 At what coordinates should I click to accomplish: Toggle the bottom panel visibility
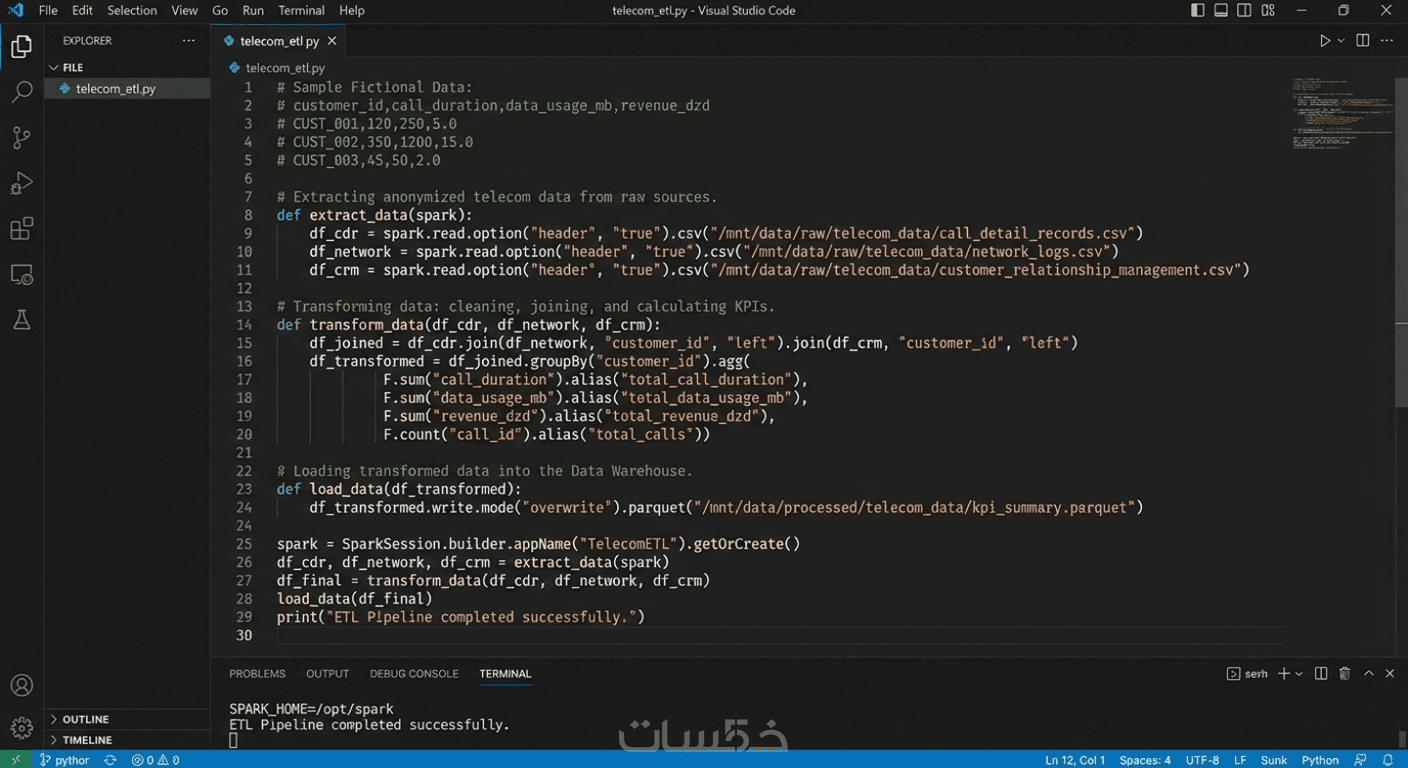pyautogui.click(x=1221, y=10)
